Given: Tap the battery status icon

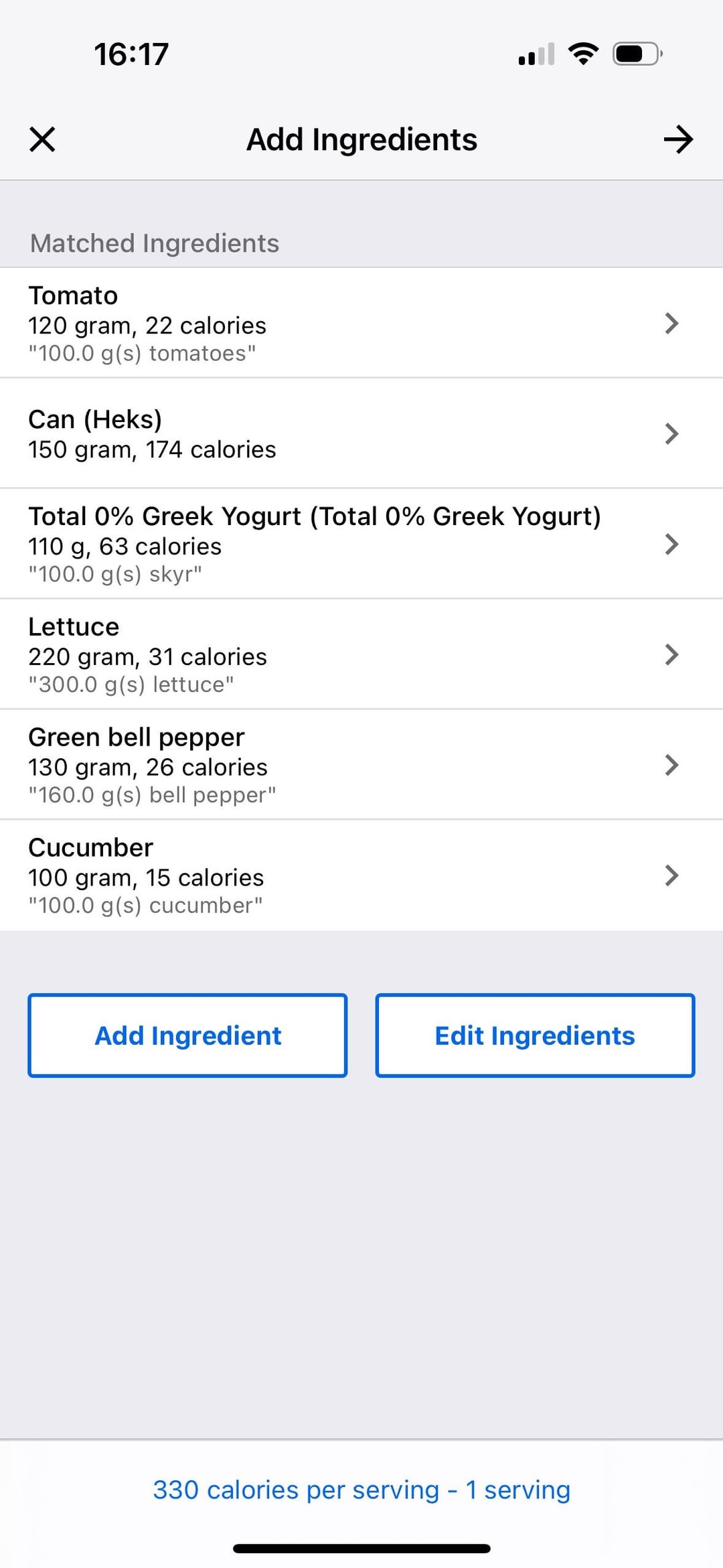Looking at the screenshot, I should point(637,54).
